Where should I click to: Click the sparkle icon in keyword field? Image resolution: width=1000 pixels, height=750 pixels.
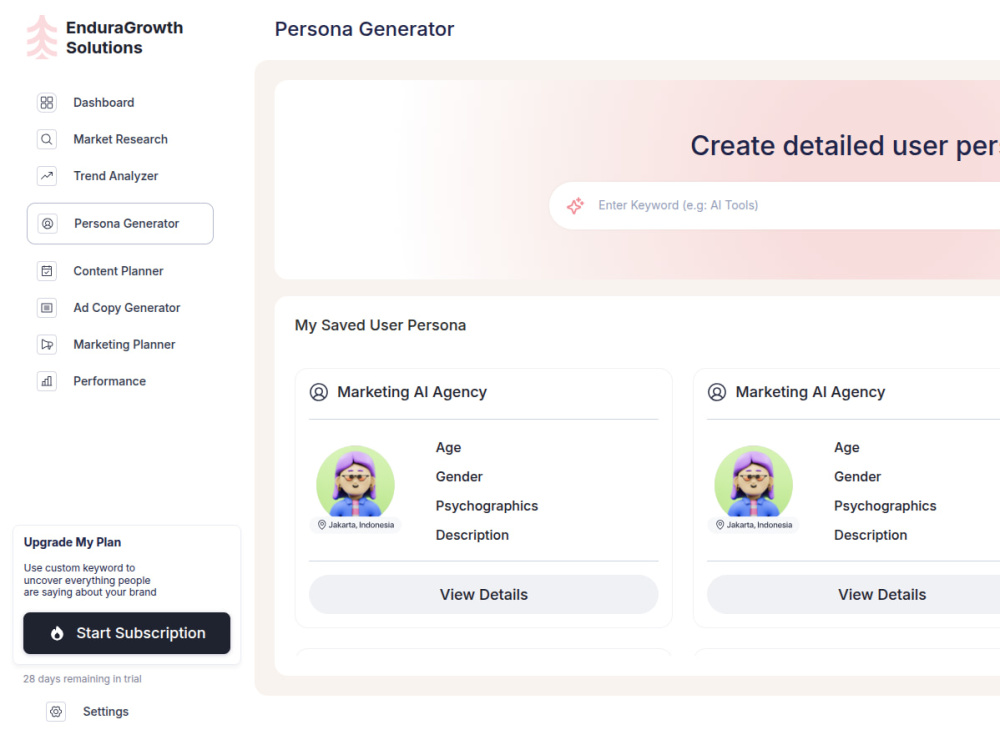click(575, 205)
